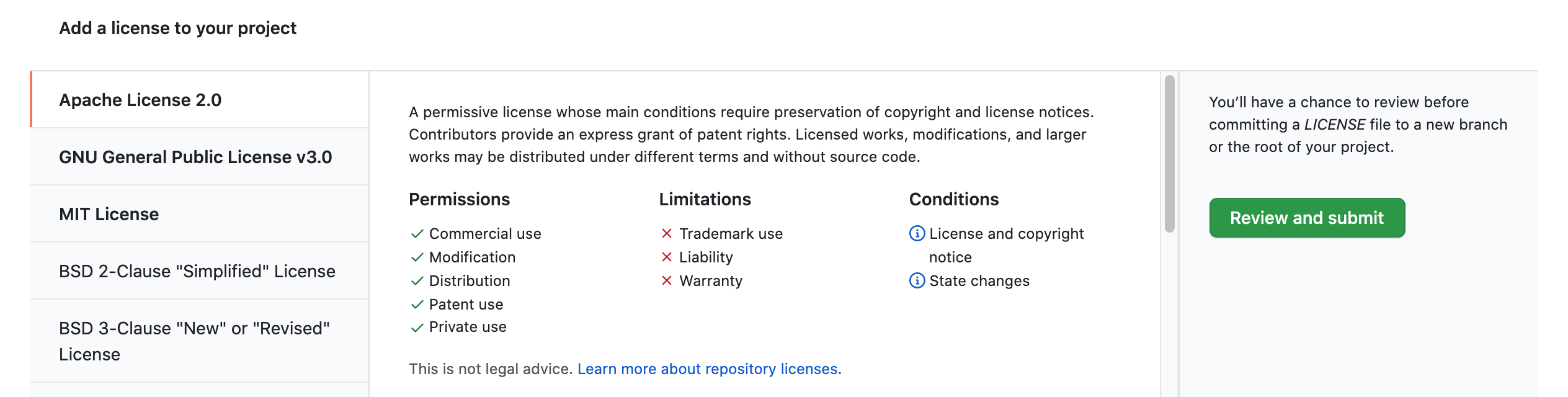
Task: Click the green checkmark beside Distribution
Action: (x=417, y=280)
